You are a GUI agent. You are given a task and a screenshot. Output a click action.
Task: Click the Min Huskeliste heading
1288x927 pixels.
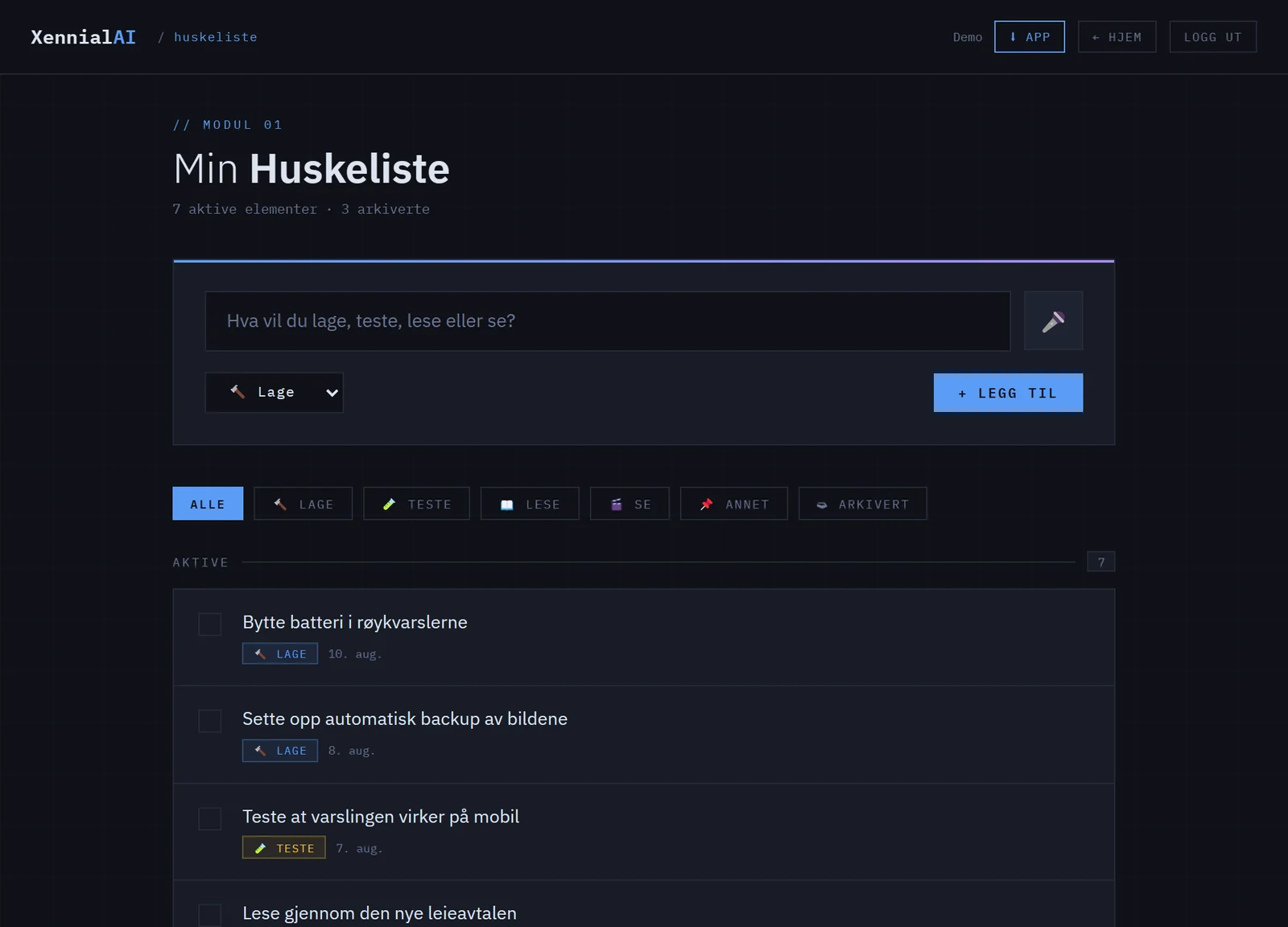tap(312, 169)
